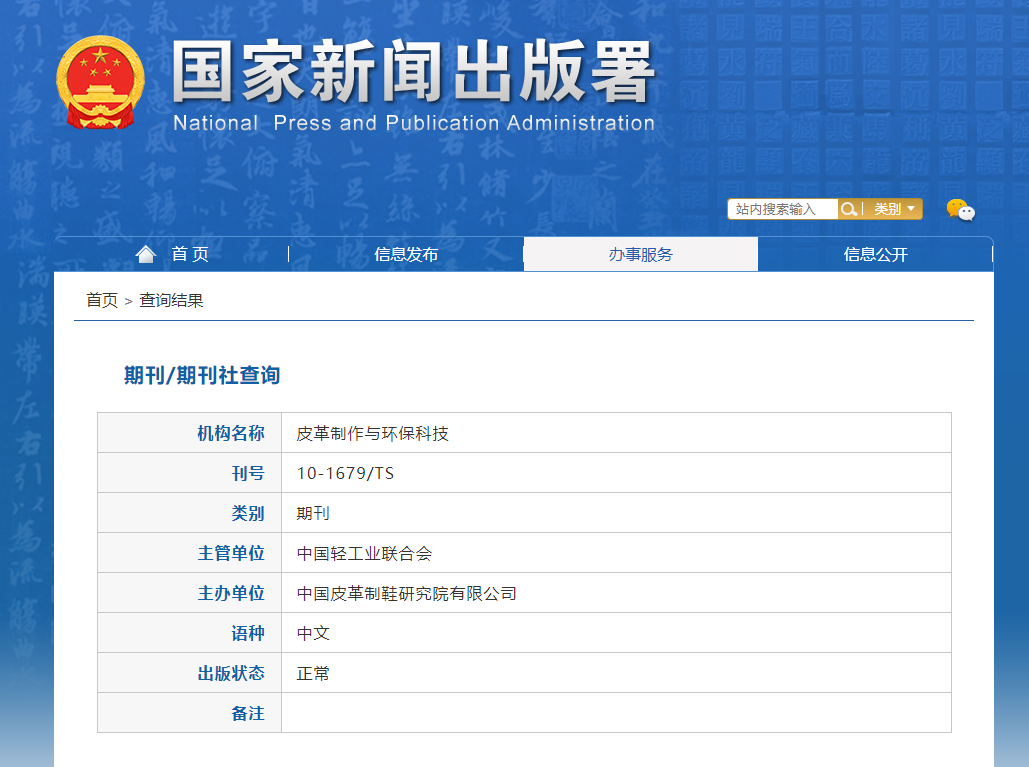Click 查询结果 breadcrumb text

point(171,301)
